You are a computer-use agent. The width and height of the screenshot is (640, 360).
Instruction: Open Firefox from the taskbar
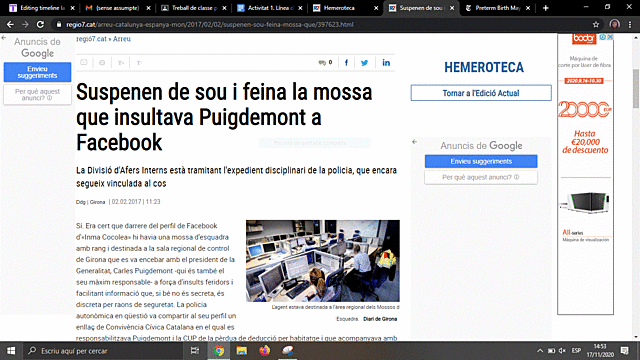(x=264, y=351)
